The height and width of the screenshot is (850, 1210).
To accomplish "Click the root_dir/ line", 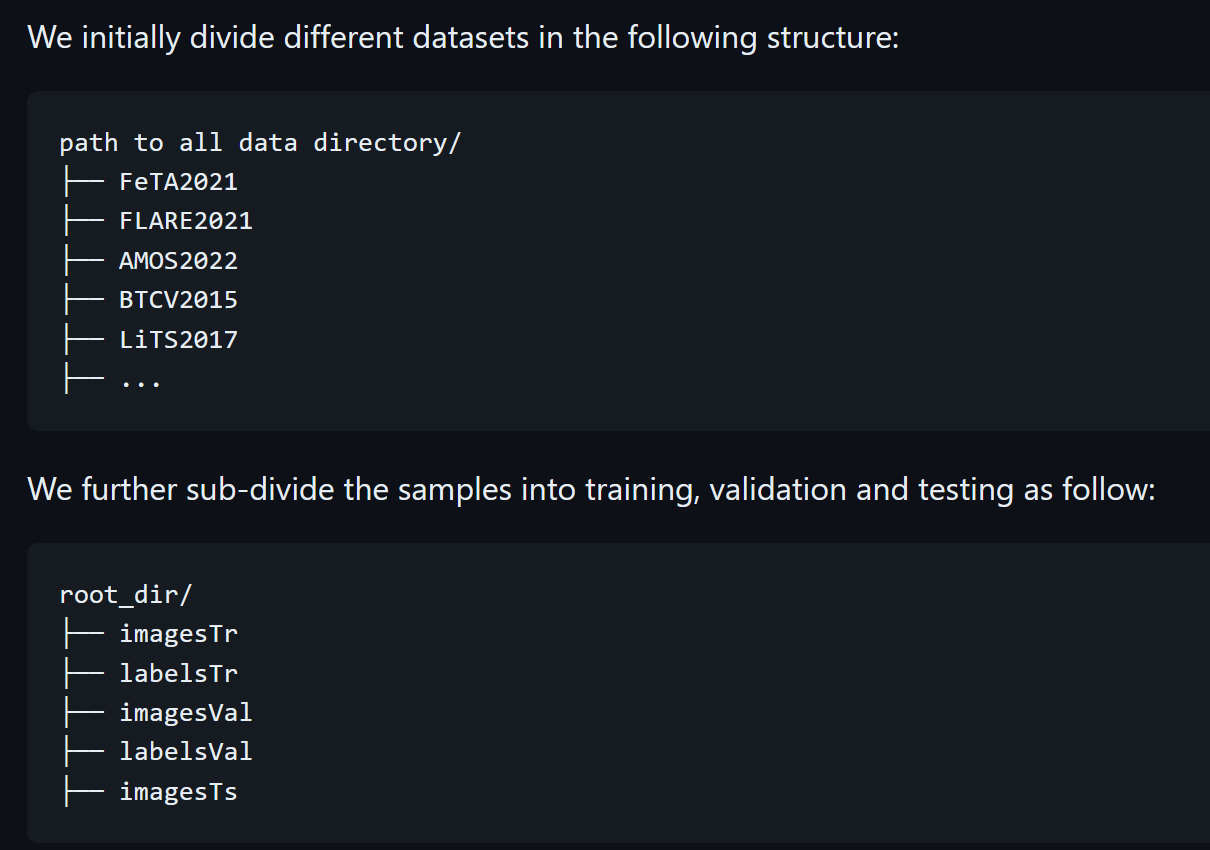I will tap(125, 595).
